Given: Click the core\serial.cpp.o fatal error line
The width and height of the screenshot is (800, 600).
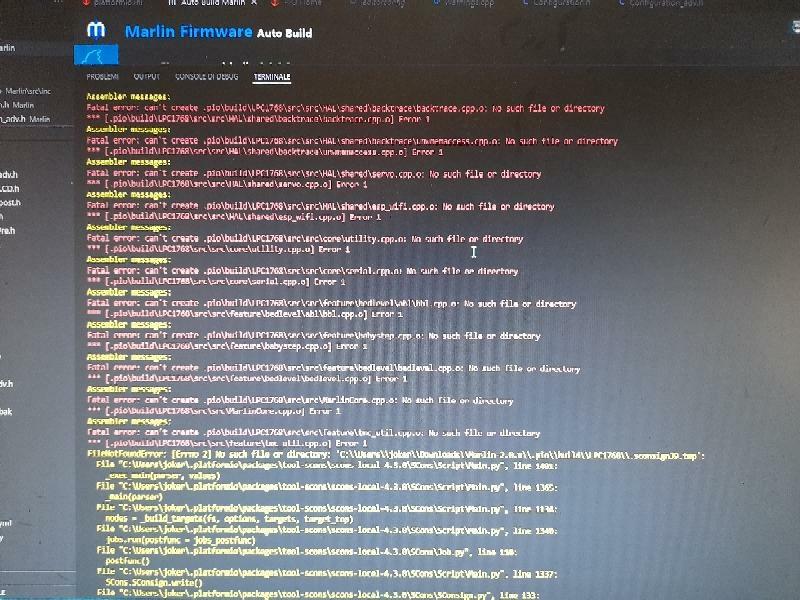Looking at the screenshot, I should point(302,271).
